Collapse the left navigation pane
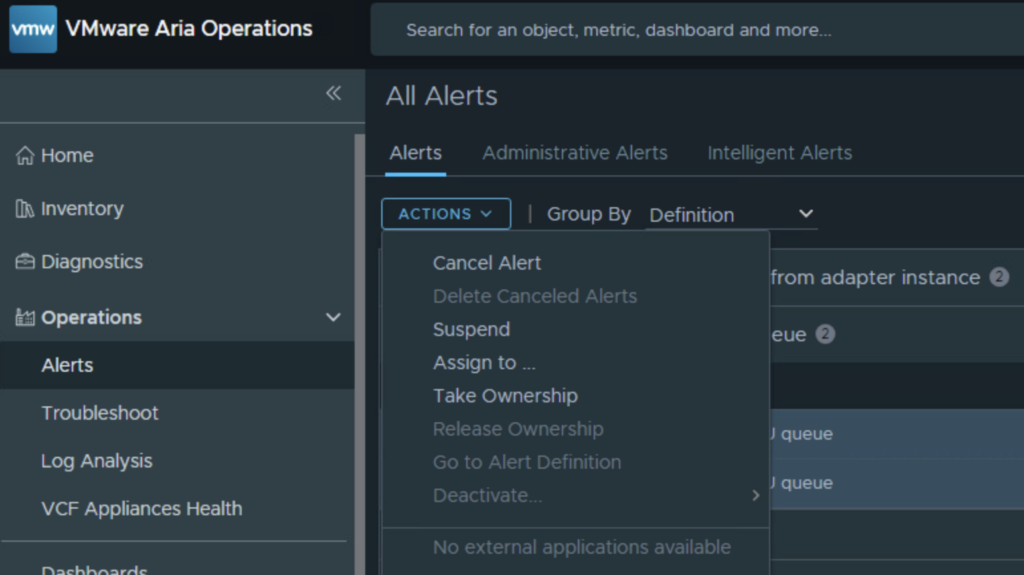This screenshot has width=1024, height=575. pyautogui.click(x=333, y=94)
